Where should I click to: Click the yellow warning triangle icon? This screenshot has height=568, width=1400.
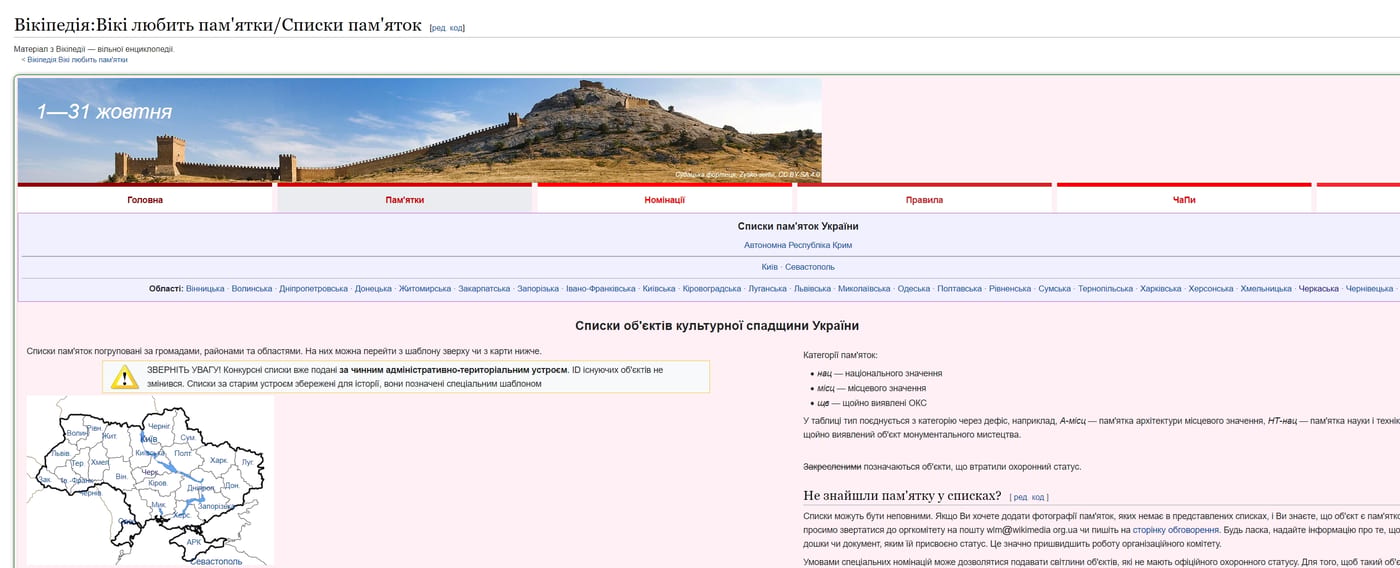point(124,377)
